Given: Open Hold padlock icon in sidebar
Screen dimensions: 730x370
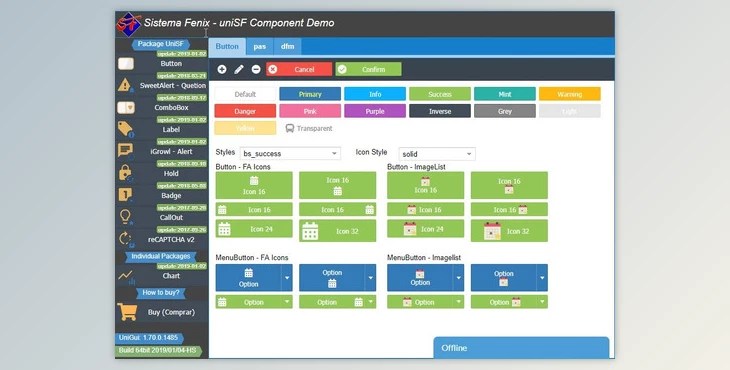Looking at the screenshot, I should coord(125,173).
